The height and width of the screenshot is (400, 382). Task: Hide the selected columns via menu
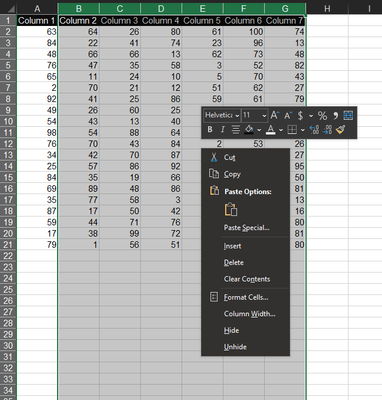tap(245, 330)
